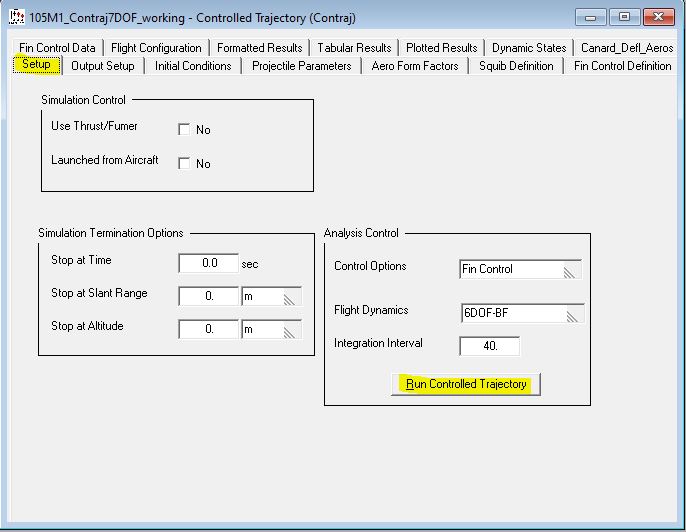
Task: Select the Projectile Parameters tab
Action: point(301,66)
